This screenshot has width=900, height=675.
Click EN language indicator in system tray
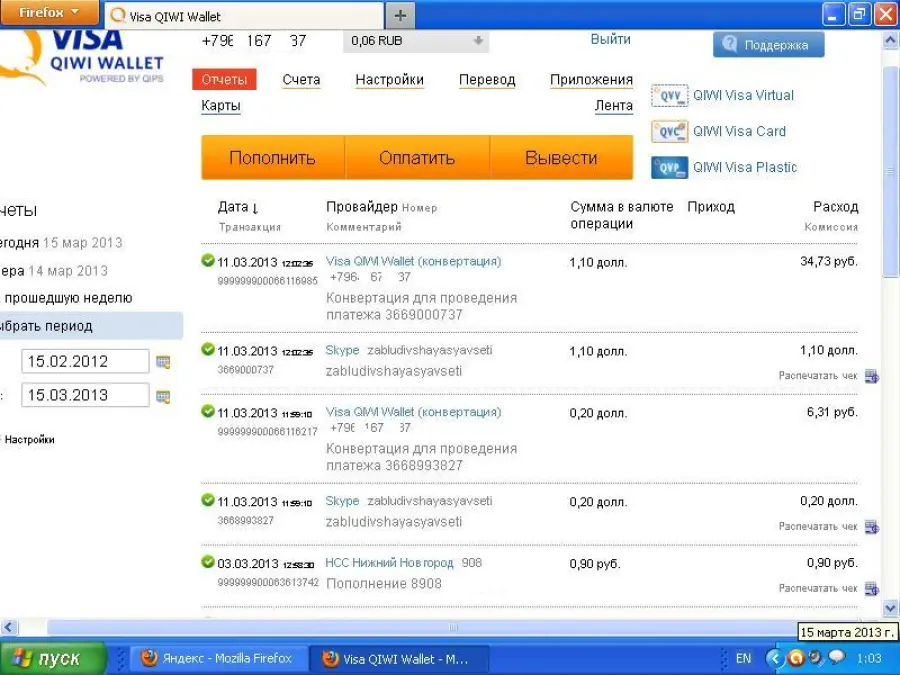pos(743,658)
